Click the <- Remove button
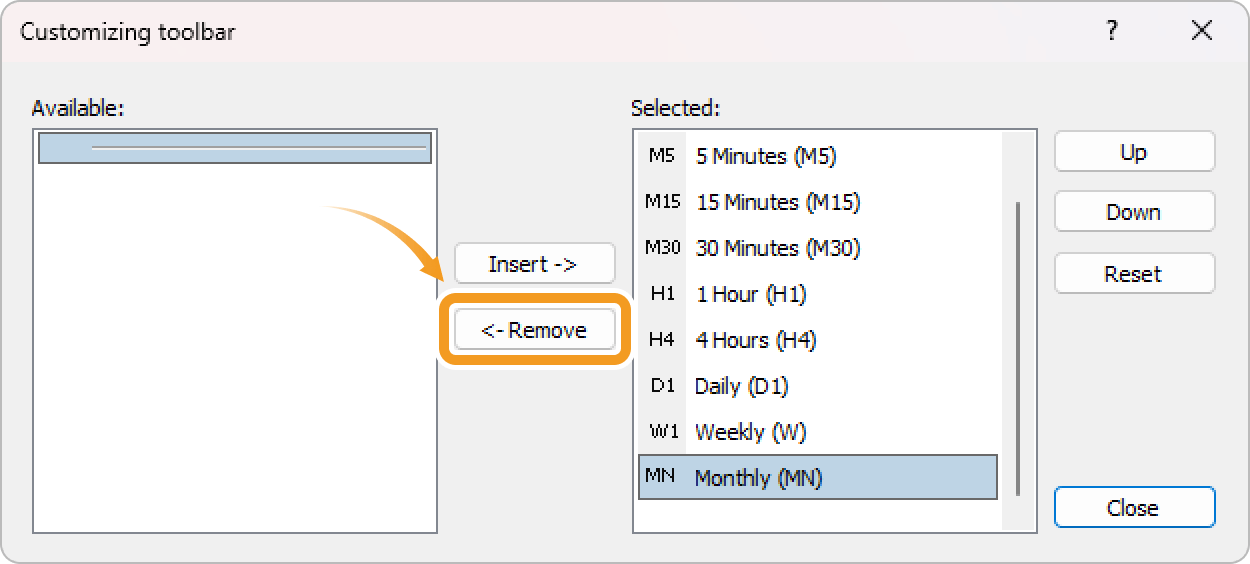This screenshot has height=564, width=1250. point(534,330)
